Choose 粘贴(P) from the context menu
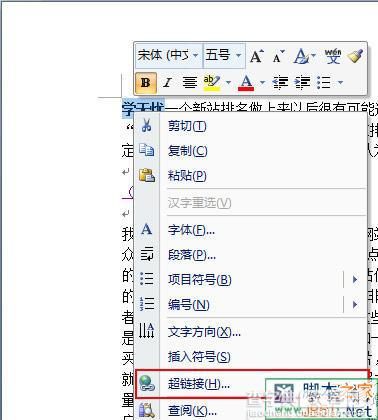 (250, 175)
